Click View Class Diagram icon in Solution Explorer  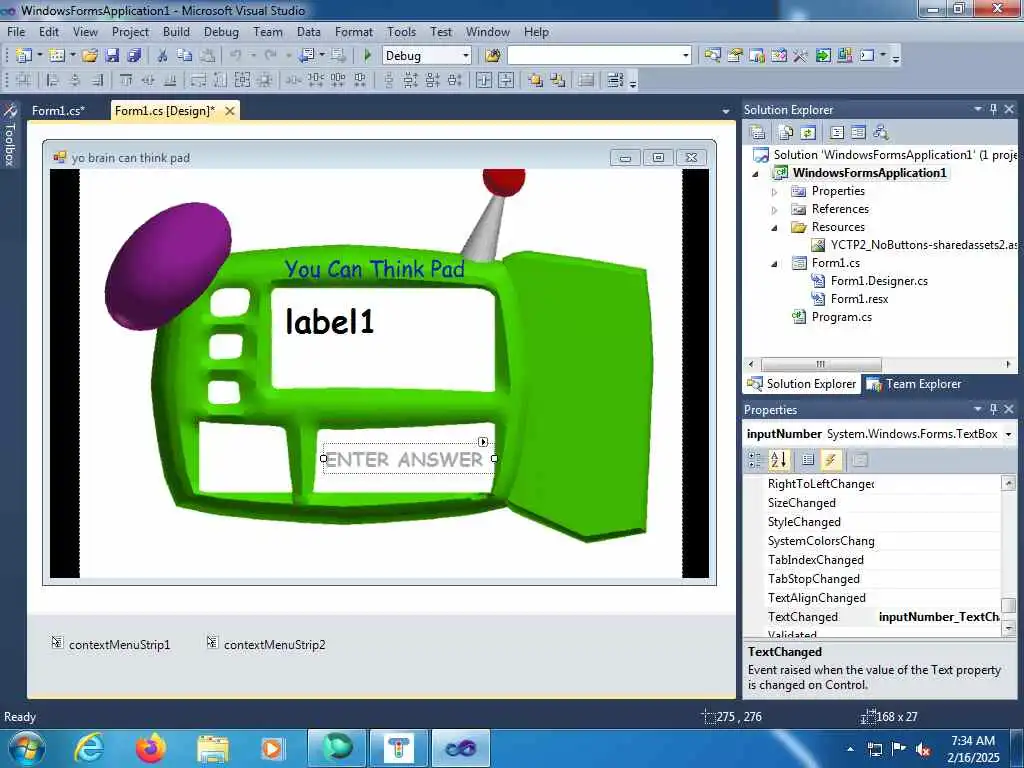pyautogui.click(x=881, y=133)
